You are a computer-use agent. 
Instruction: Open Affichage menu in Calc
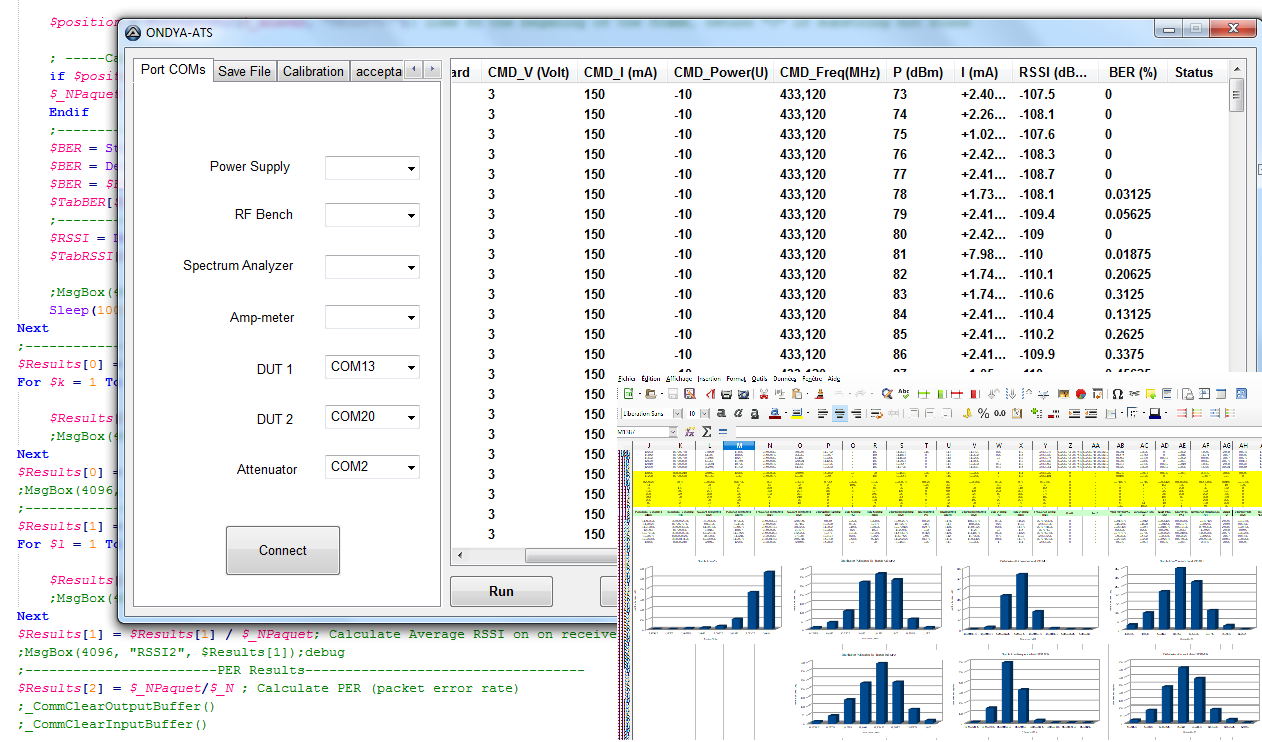(x=681, y=378)
